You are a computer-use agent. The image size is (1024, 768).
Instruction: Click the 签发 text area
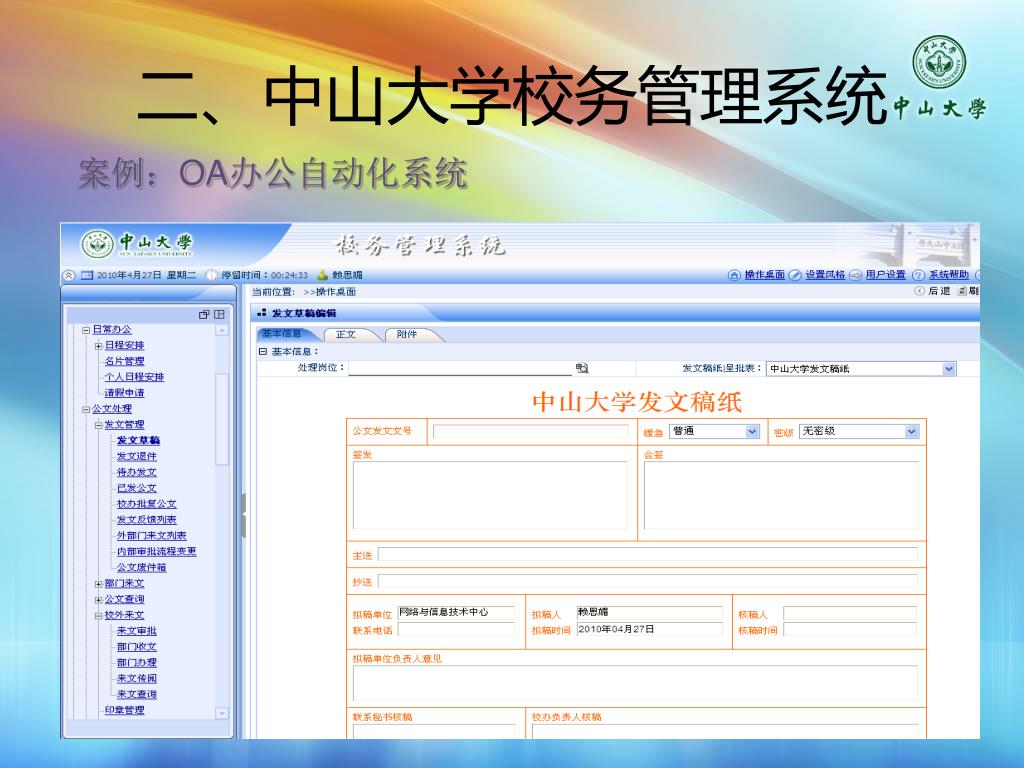(x=490, y=495)
